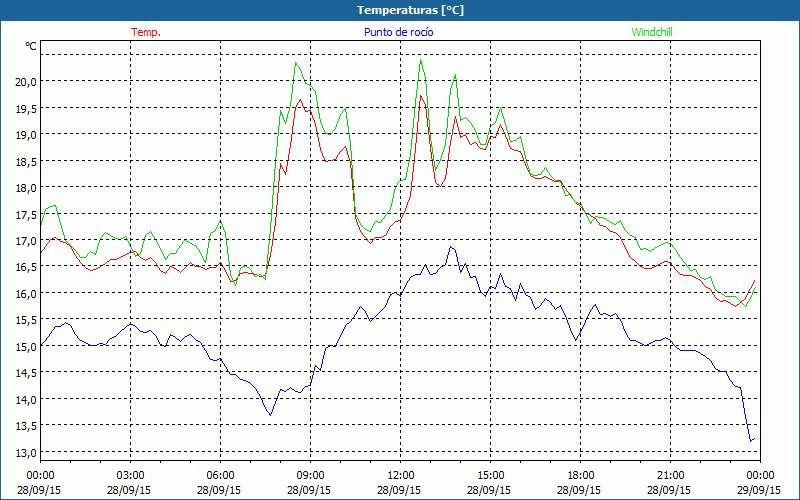Click the 17,0 y-axis value

pyautogui.click(x=27, y=240)
